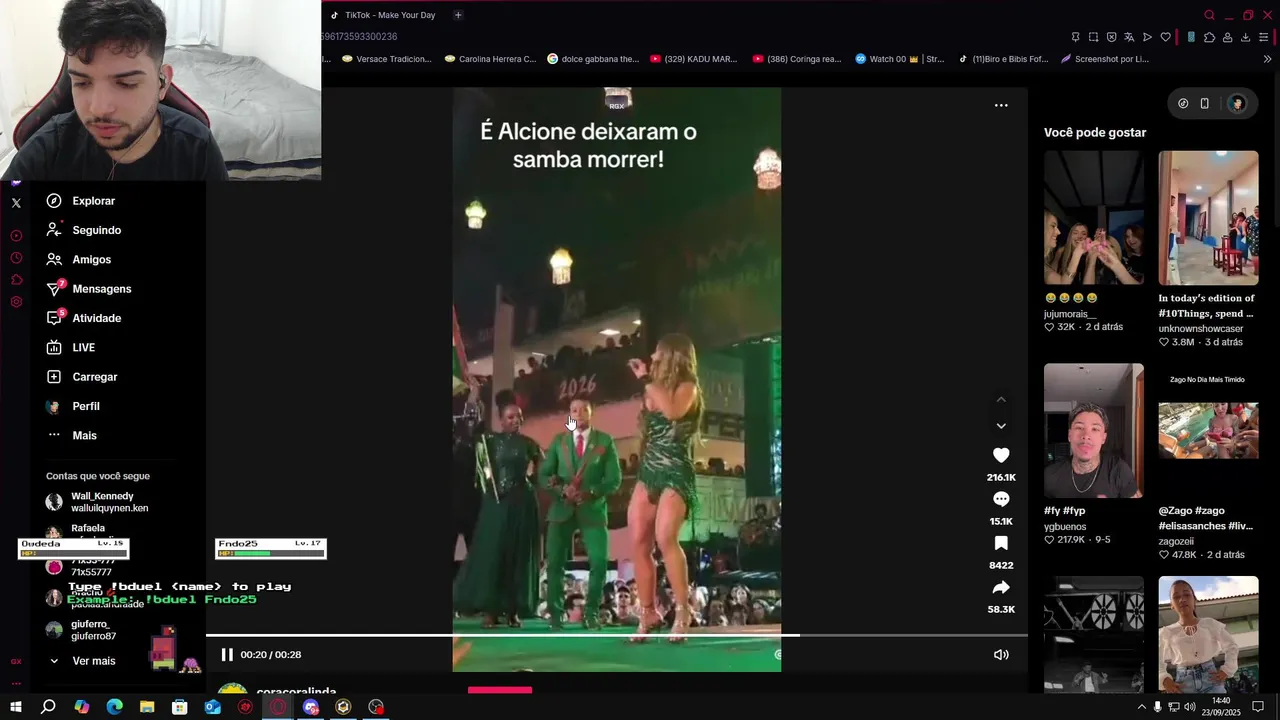Open the Windows Start menu
Image resolution: width=1280 pixels, height=720 pixels.
[15, 707]
